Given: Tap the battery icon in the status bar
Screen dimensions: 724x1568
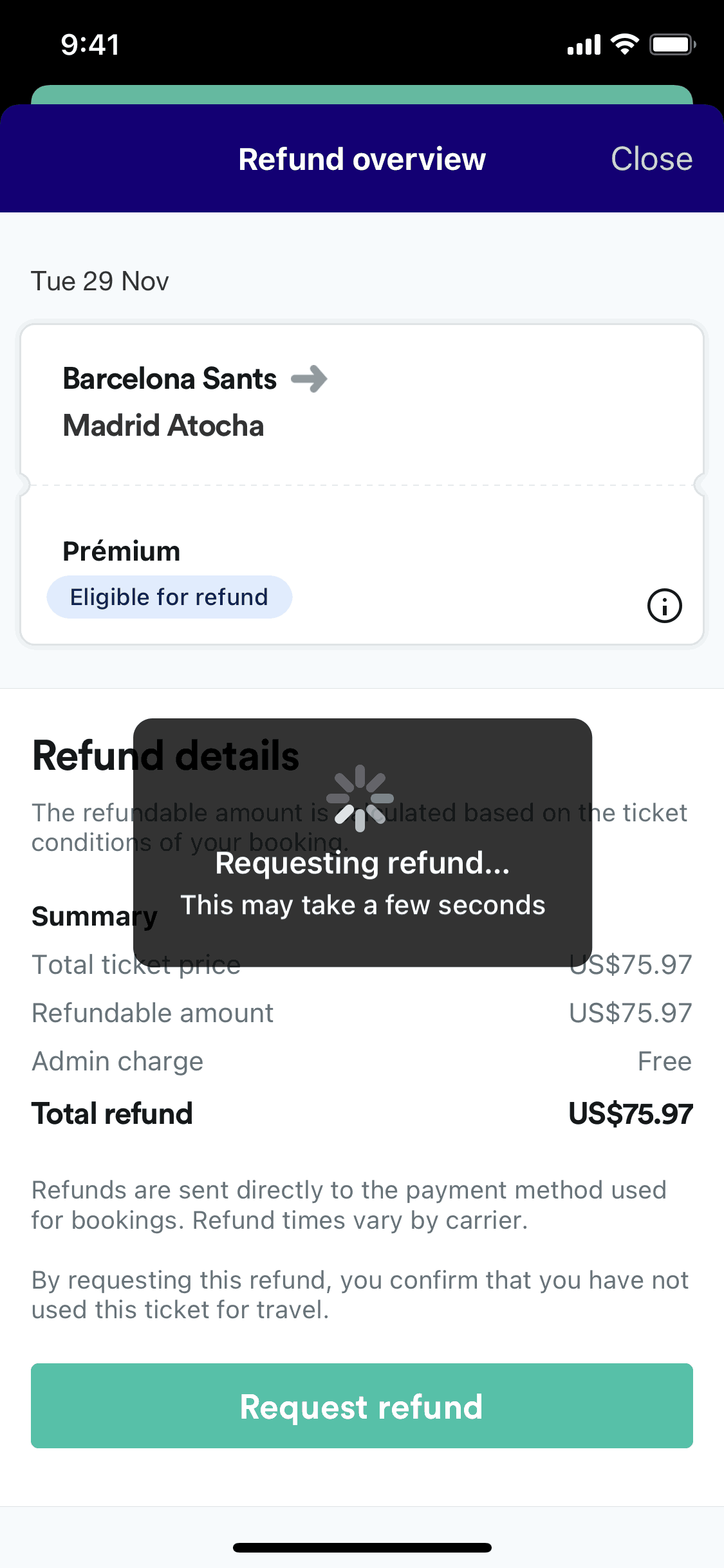Looking at the screenshot, I should coord(673,44).
